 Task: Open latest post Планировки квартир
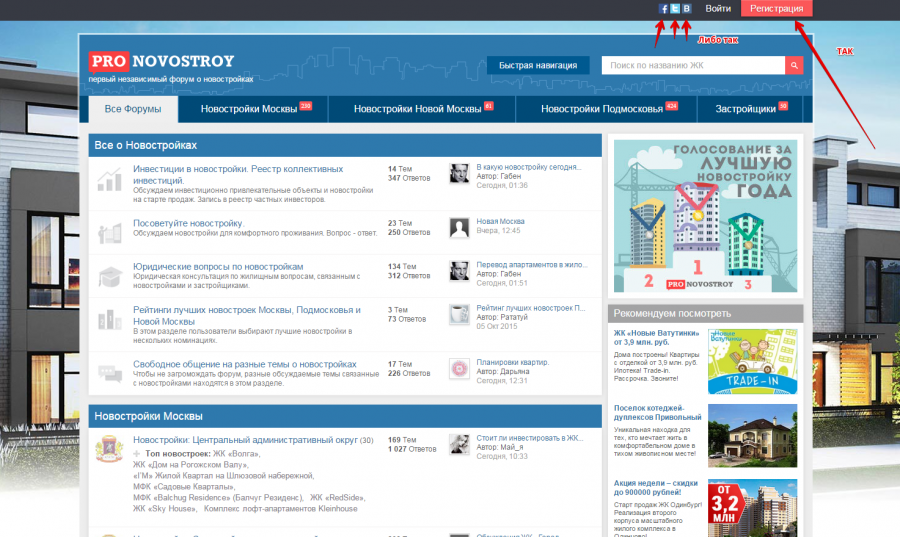(x=513, y=363)
